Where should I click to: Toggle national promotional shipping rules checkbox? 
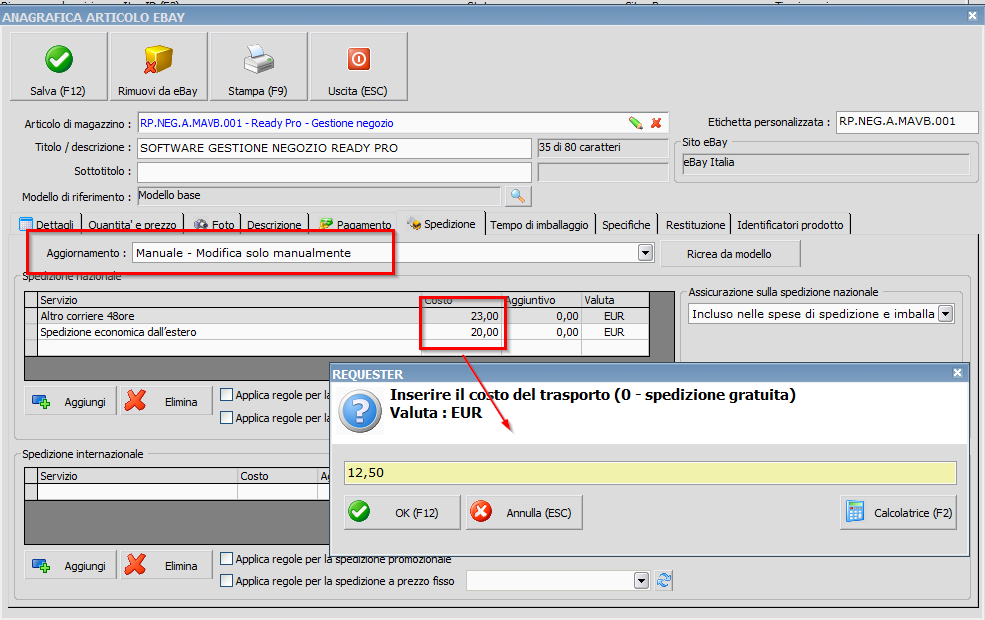click(x=227, y=394)
